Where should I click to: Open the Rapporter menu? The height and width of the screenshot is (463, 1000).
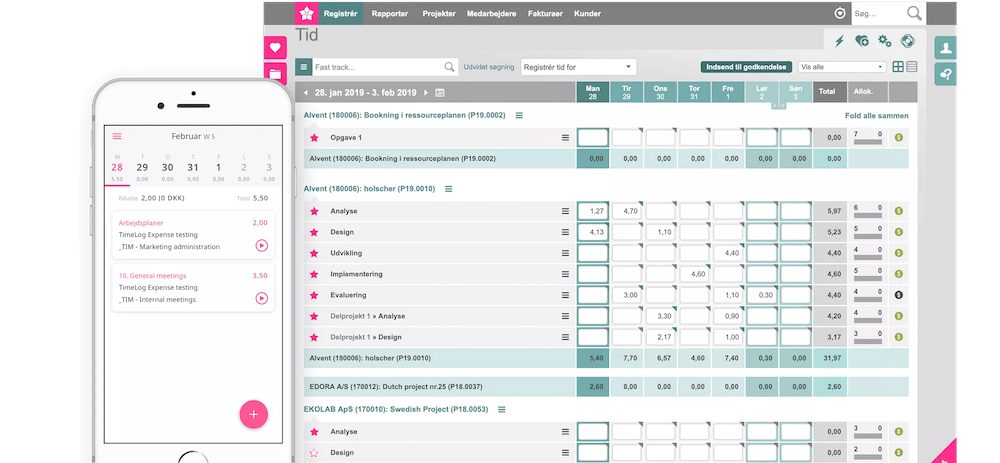(391, 13)
